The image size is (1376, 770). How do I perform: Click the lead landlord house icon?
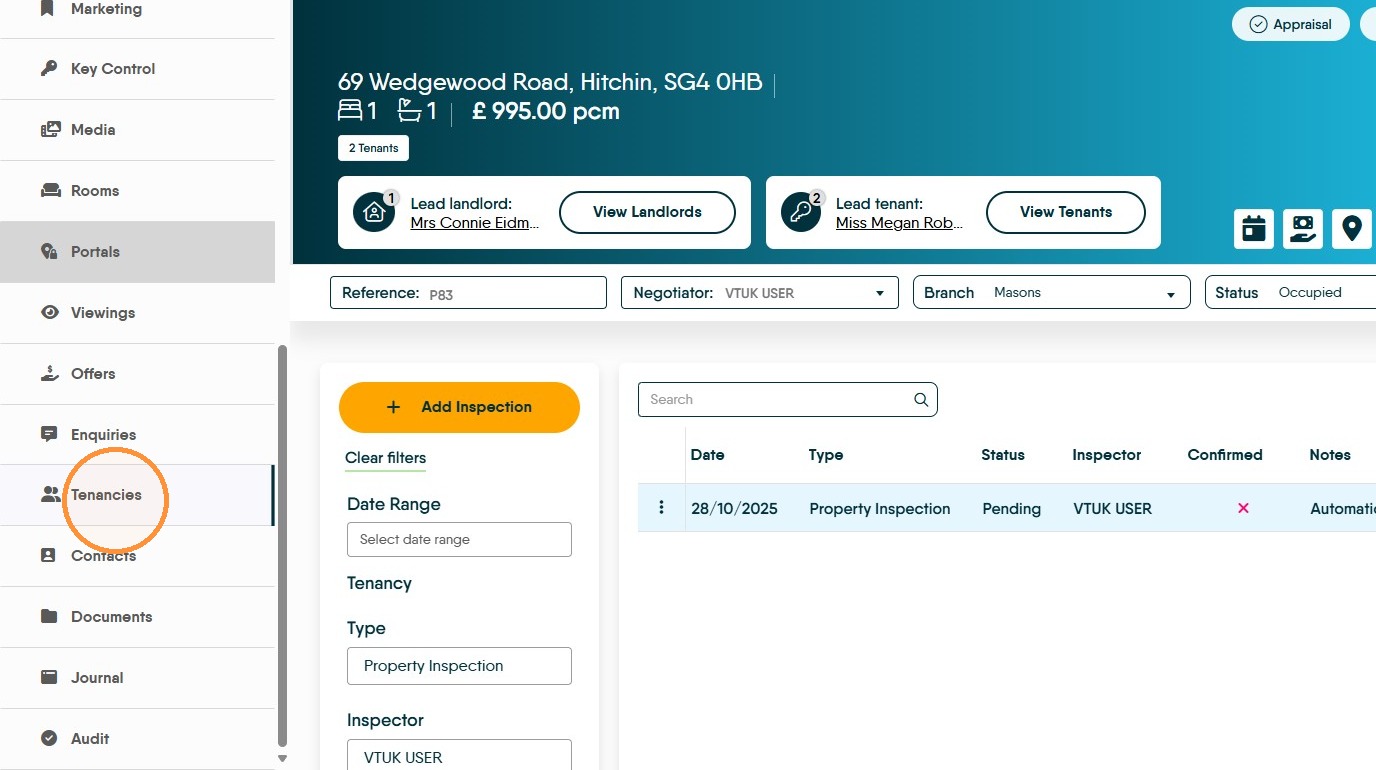(374, 212)
